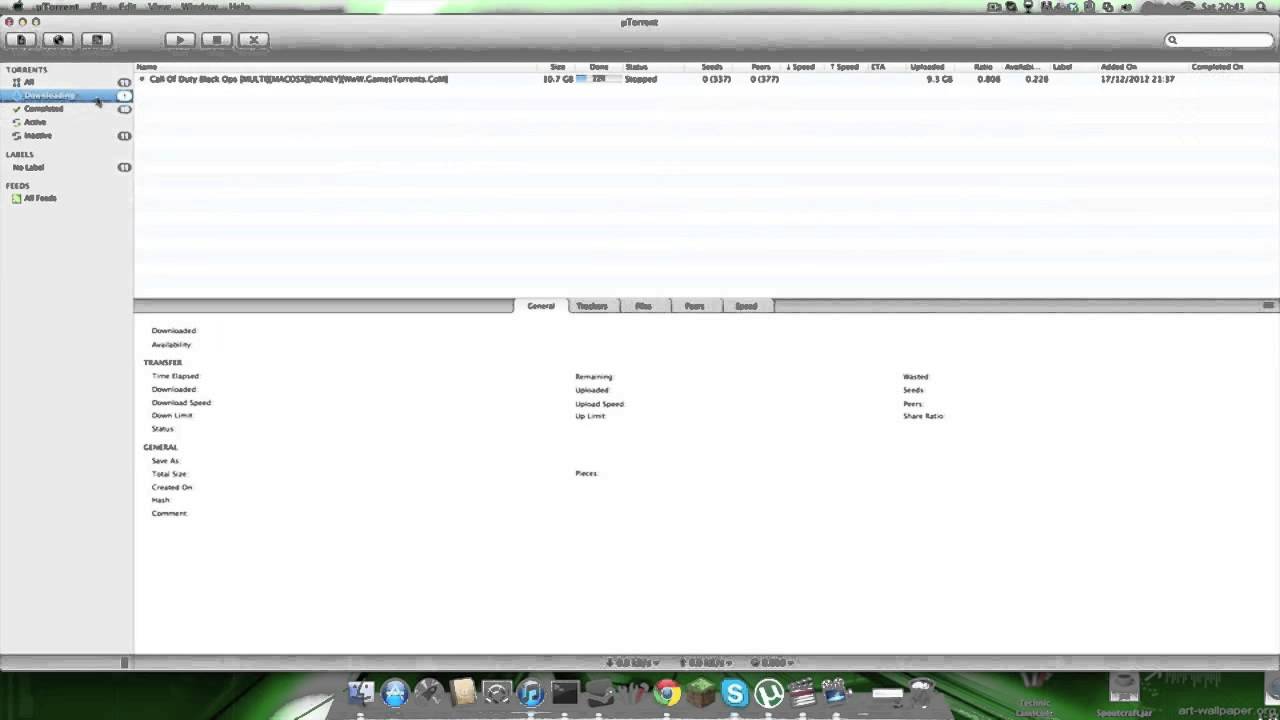Viewport: 1280px width, 720px height.
Task: Click the Add Torrent toolbar button
Action: click(x=21, y=40)
